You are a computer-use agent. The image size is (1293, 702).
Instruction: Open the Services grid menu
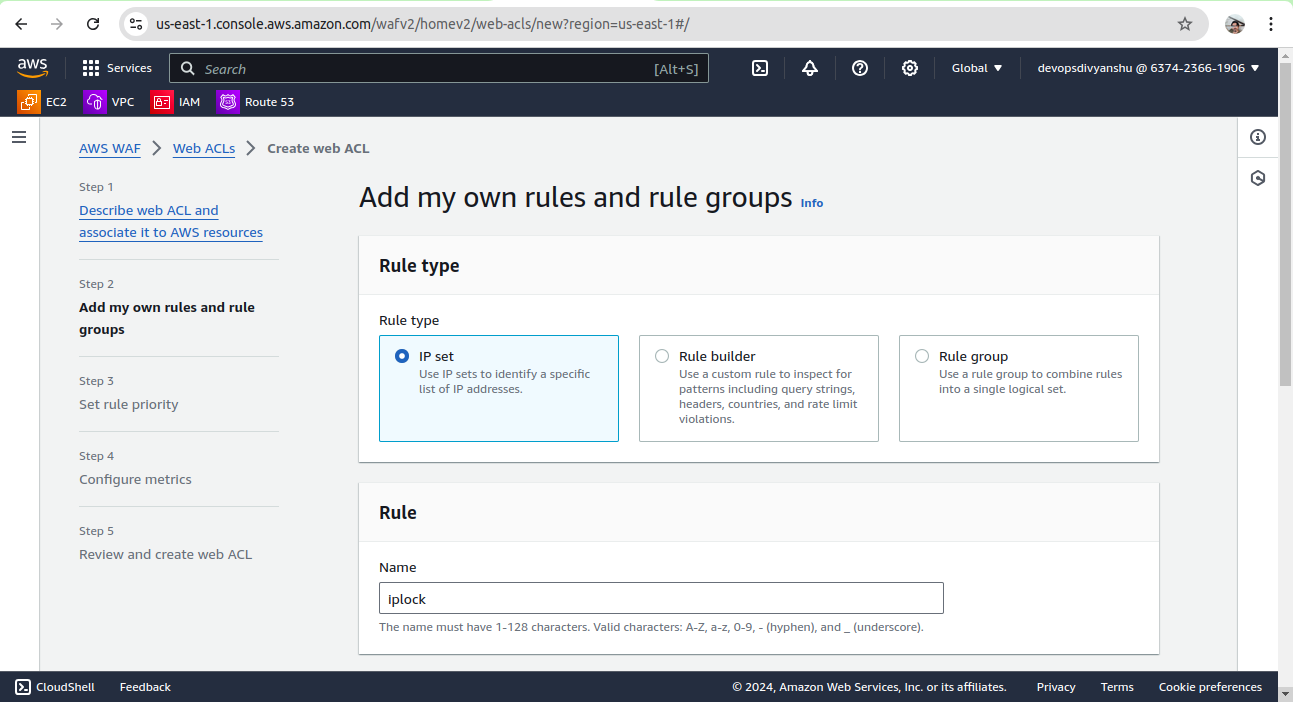coord(117,68)
